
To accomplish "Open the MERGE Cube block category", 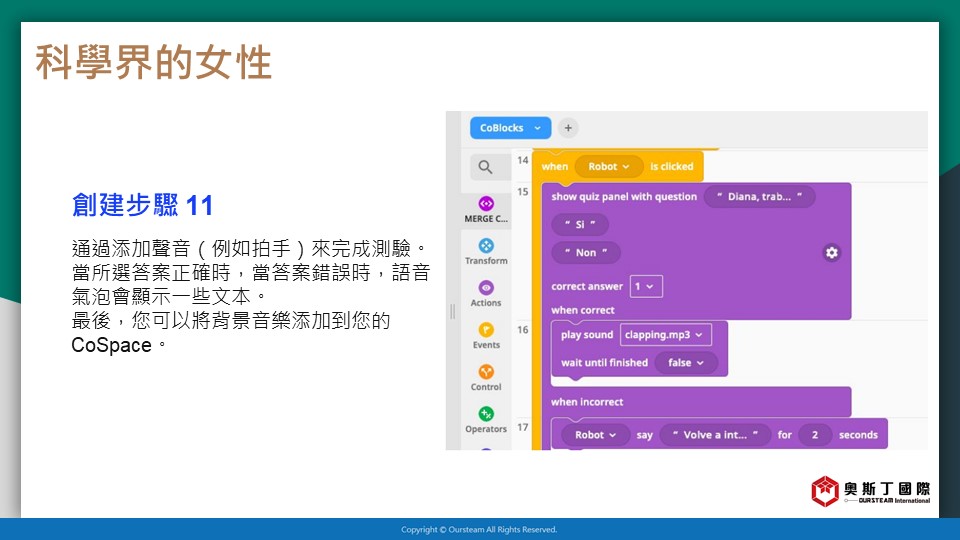I will [486, 209].
